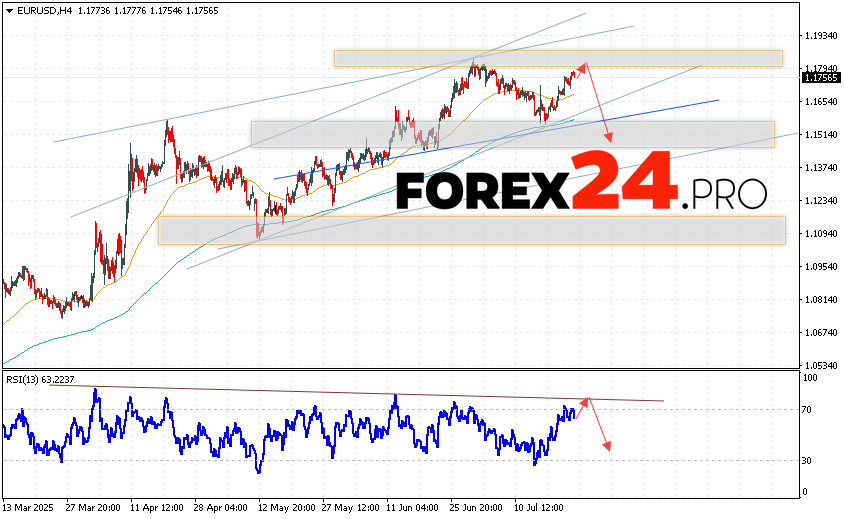
Task: Select the 1.17546 low price value in header
Action: point(167,11)
